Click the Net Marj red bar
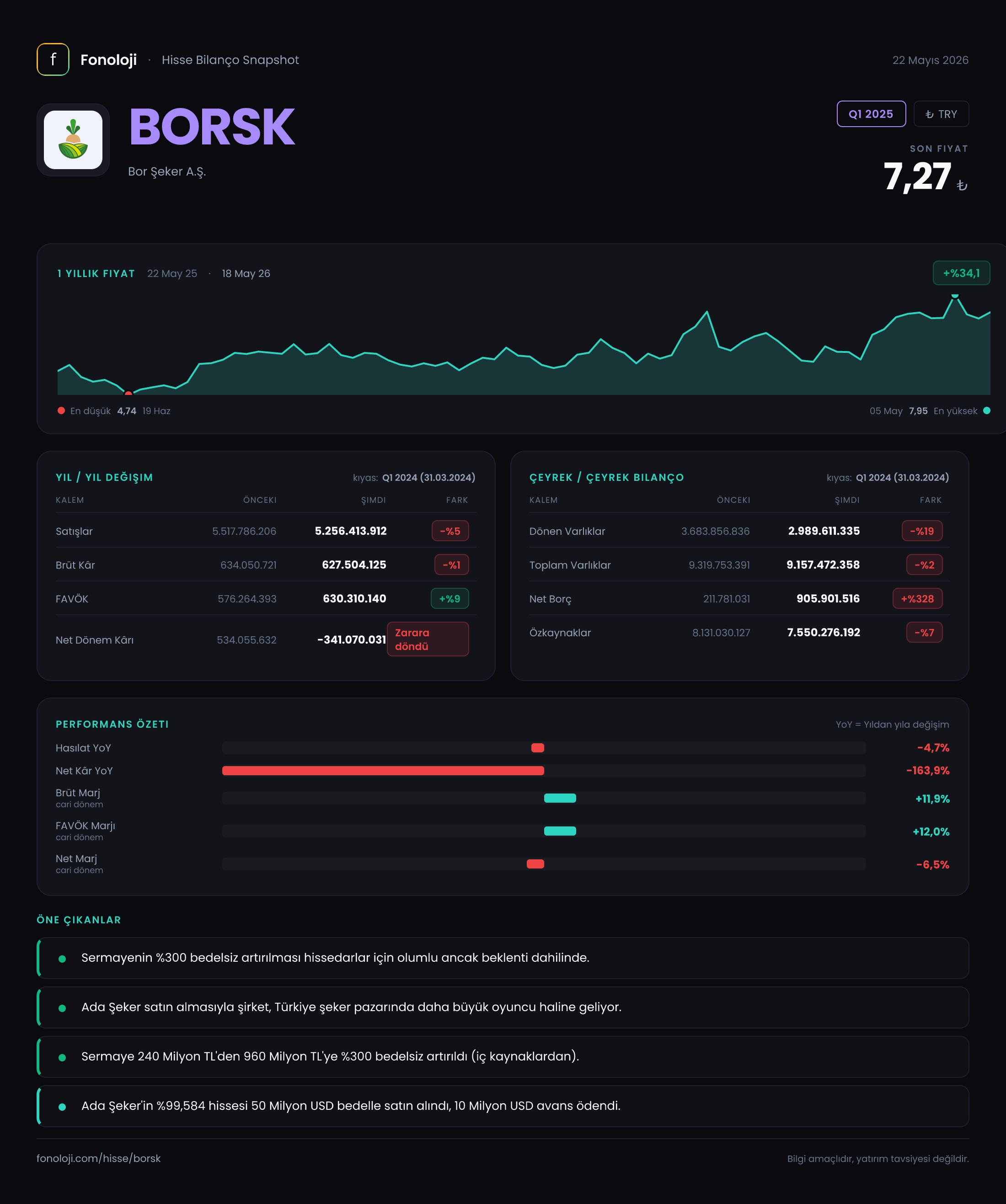The width and height of the screenshot is (1006, 1204). (535, 864)
